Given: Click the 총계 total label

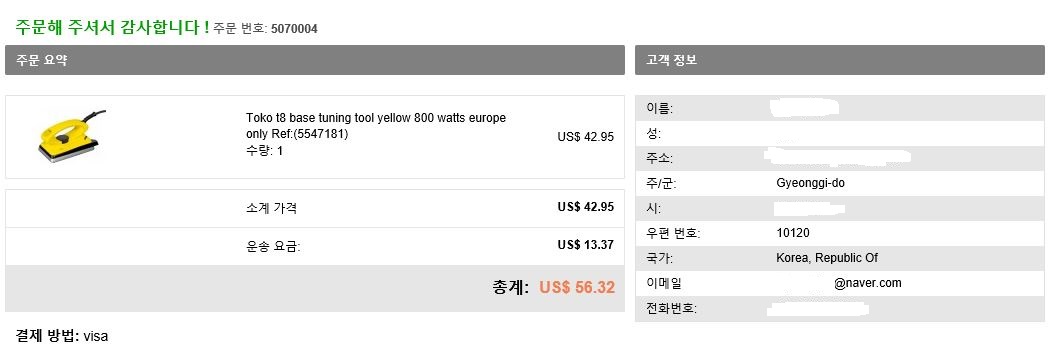Looking at the screenshot, I should [511, 288].
